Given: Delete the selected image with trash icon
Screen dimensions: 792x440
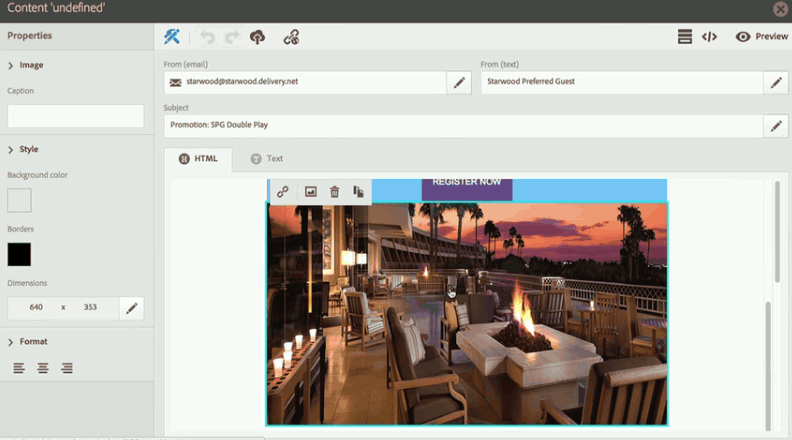Looking at the screenshot, I should 334,192.
